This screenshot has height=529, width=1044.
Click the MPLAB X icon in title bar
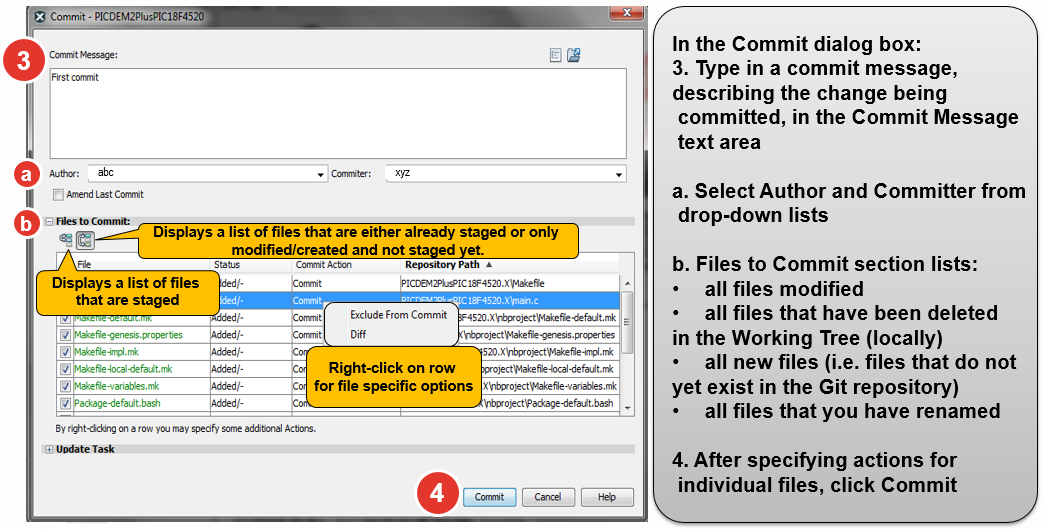coord(39,17)
